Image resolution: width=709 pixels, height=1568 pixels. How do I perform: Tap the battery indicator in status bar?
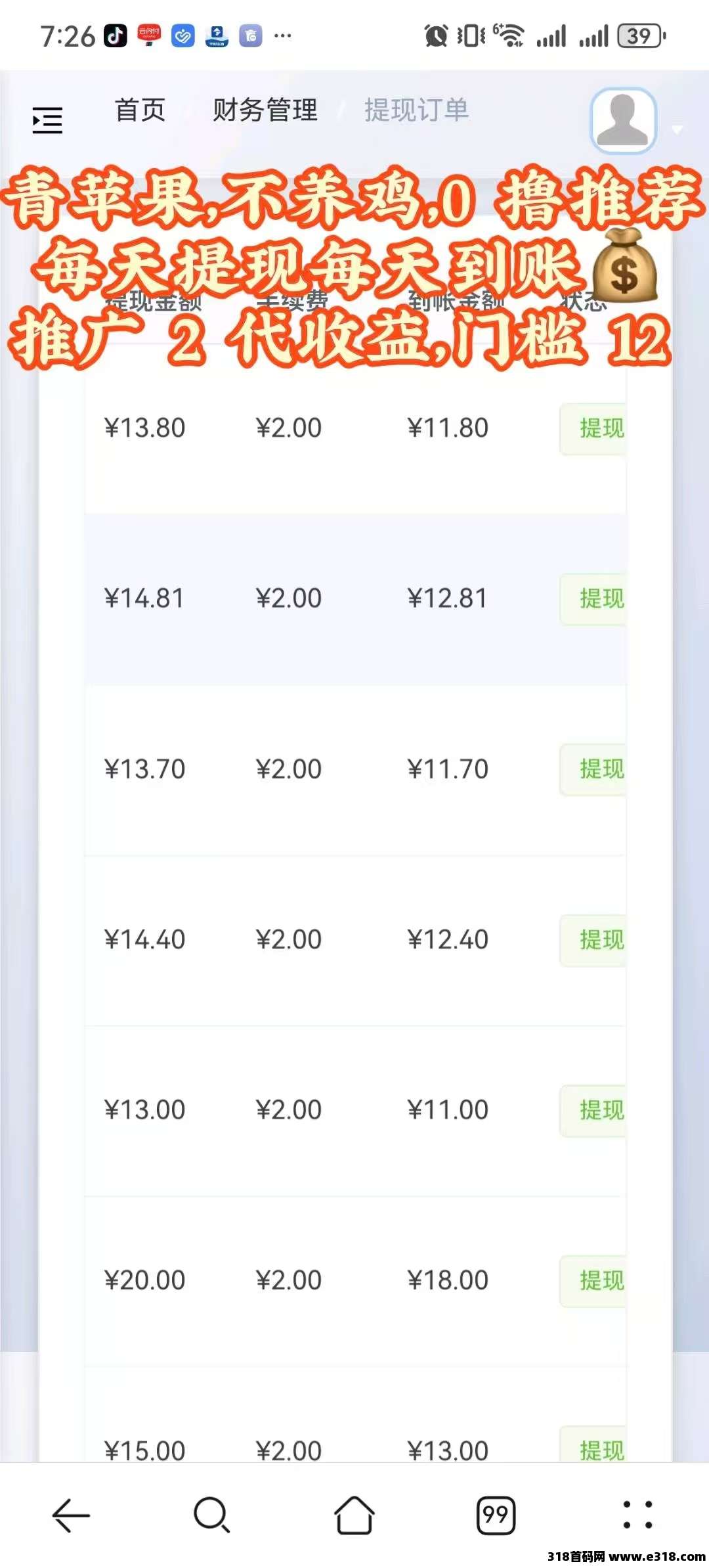tap(641, 36)
